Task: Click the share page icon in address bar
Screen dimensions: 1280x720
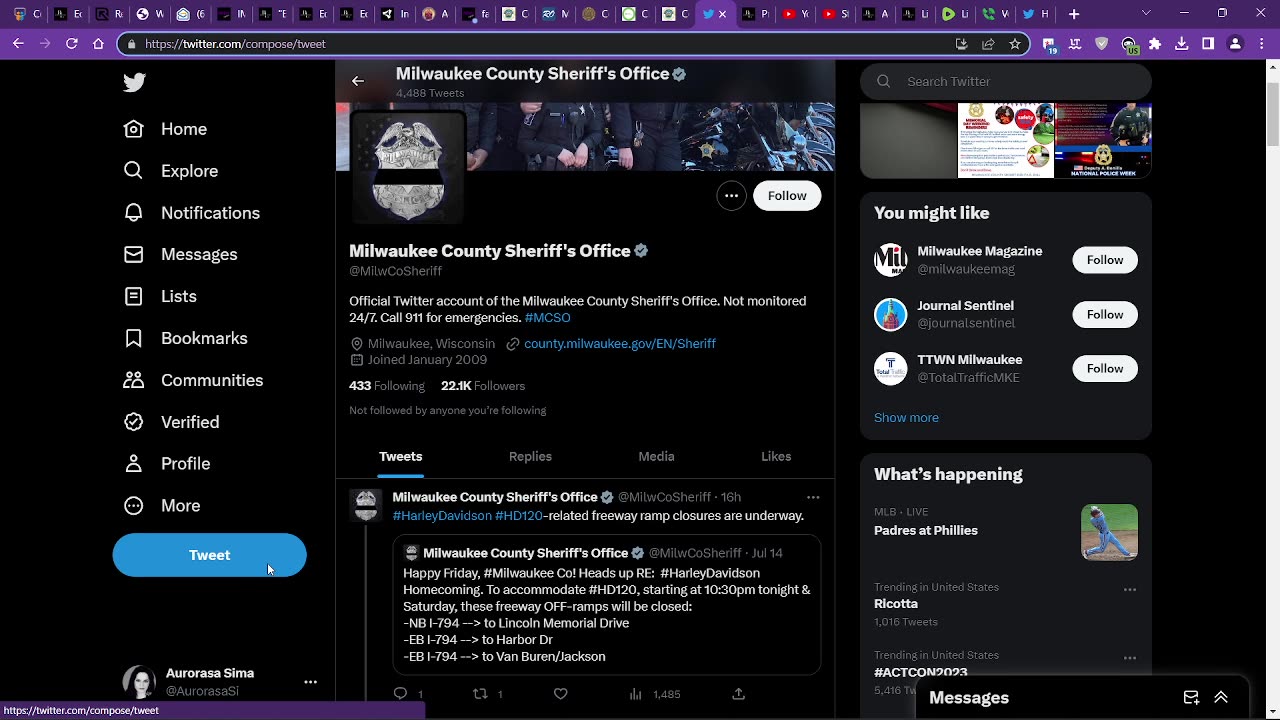Action: point(988,44)
